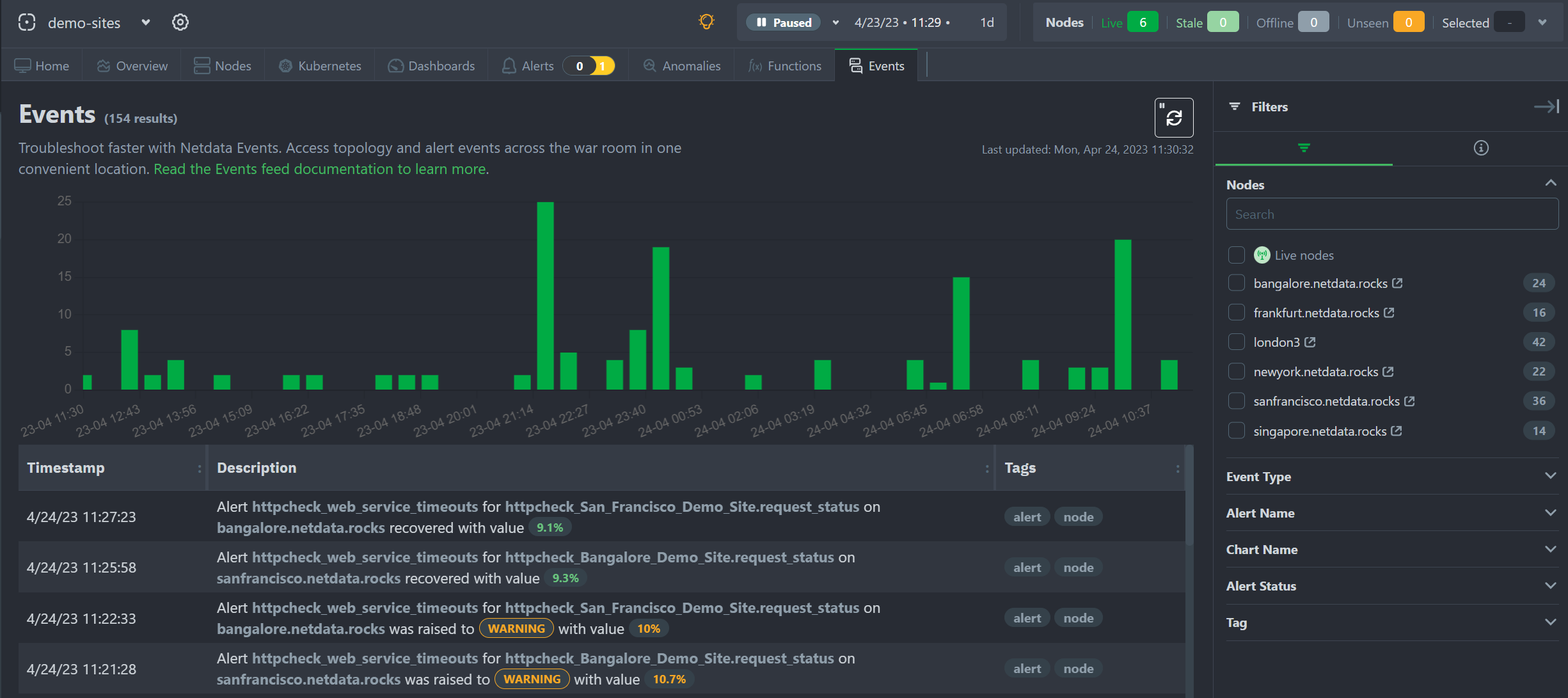1568x698 pixels.
Task: Open external link icon beside london3
Action: (1310, 342)
